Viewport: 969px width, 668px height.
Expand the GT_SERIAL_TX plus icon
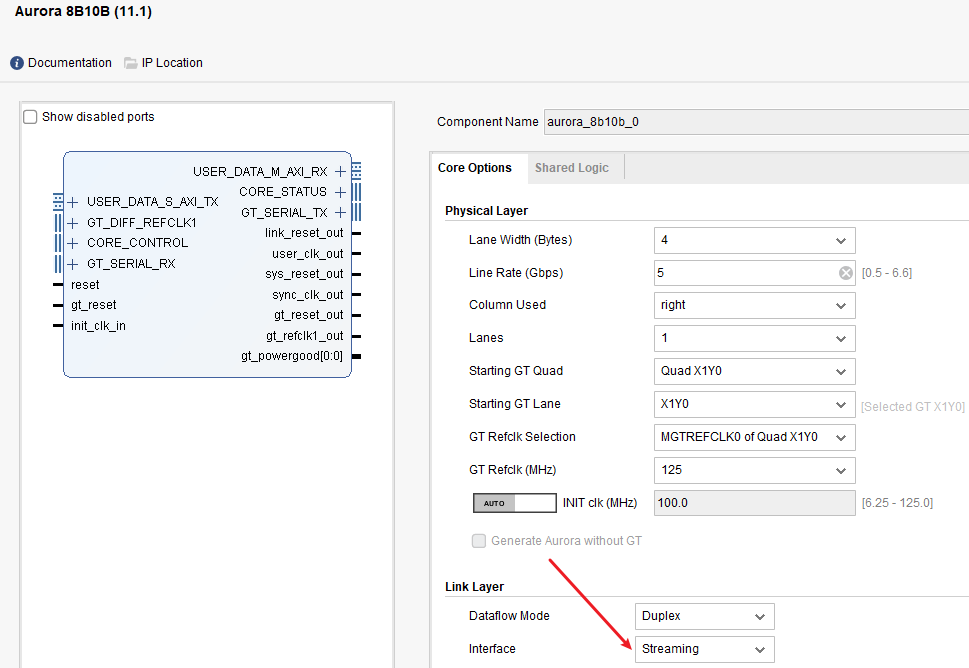coord(340,213)
